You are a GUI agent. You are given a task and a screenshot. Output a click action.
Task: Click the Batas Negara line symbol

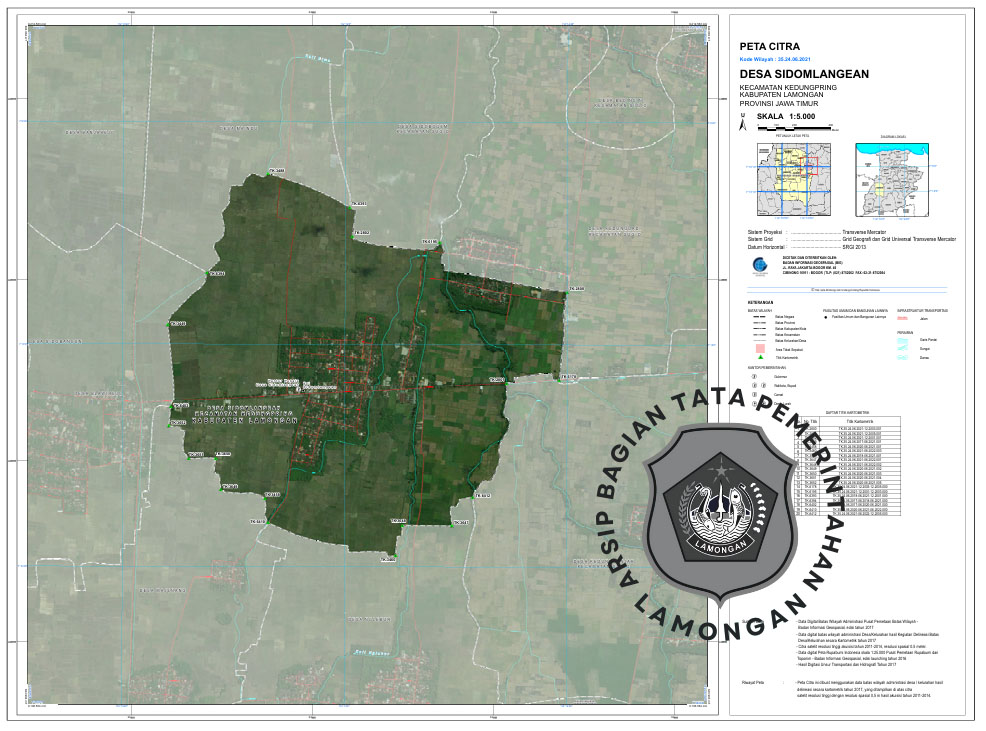coord(760,318)
